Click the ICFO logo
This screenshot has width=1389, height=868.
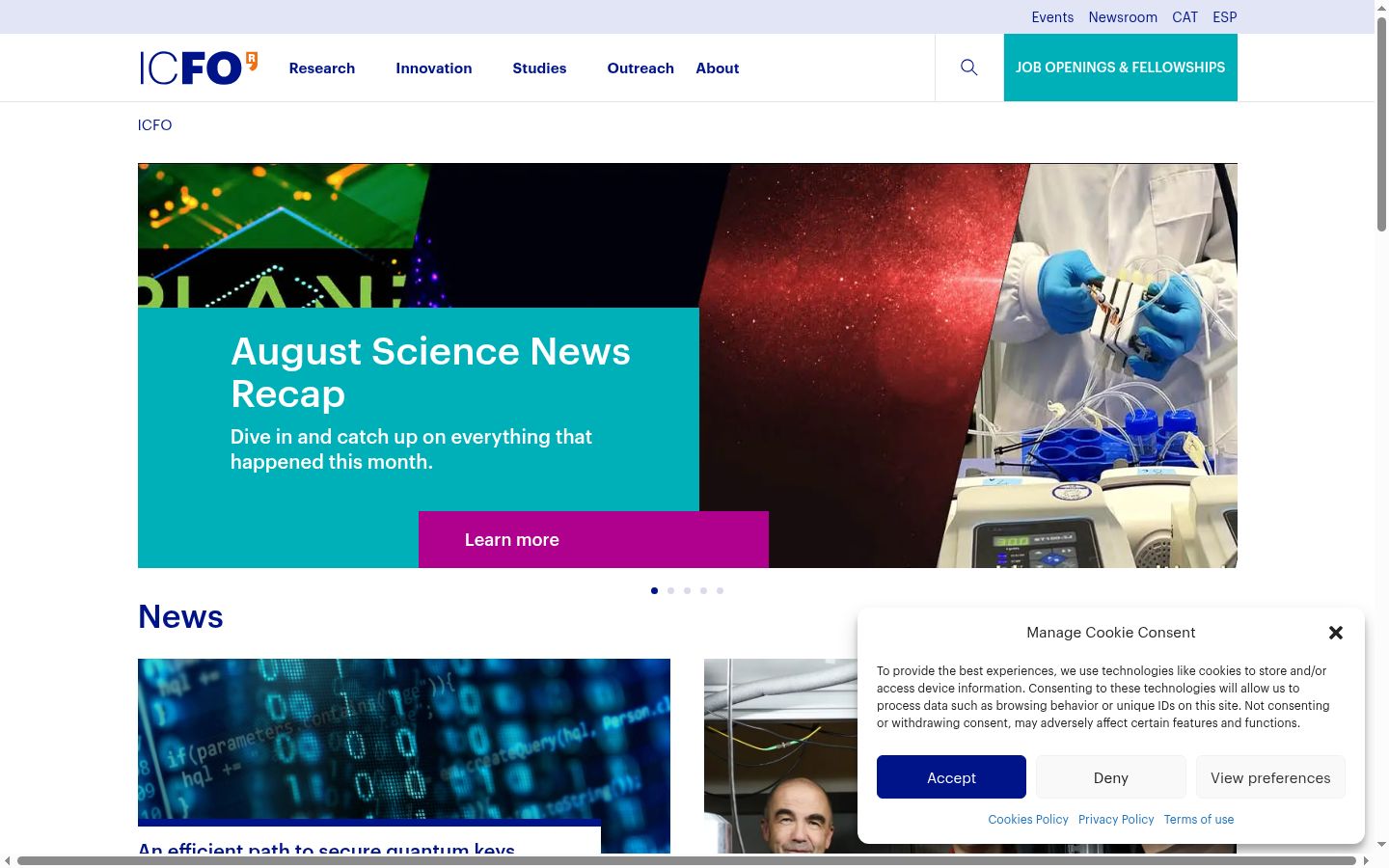click(199, 68)
